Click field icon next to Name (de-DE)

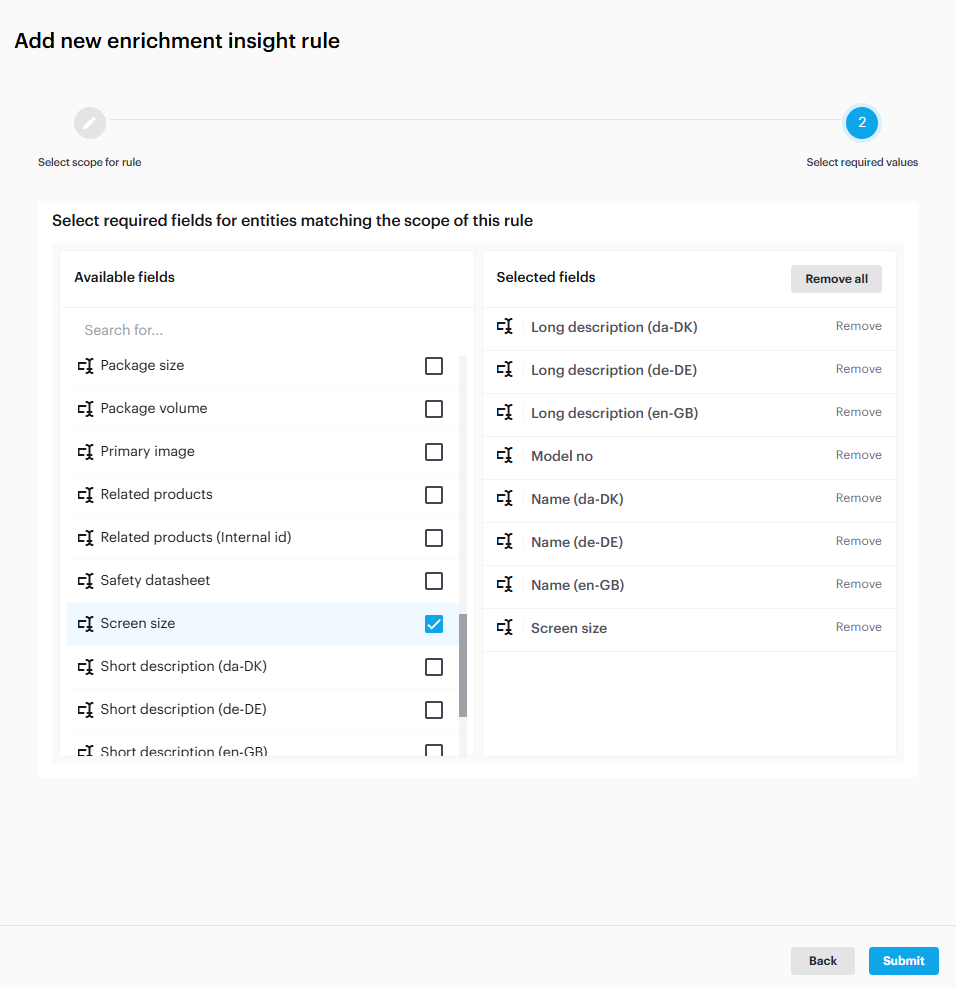pyautogui.click(x=506, y=542)
